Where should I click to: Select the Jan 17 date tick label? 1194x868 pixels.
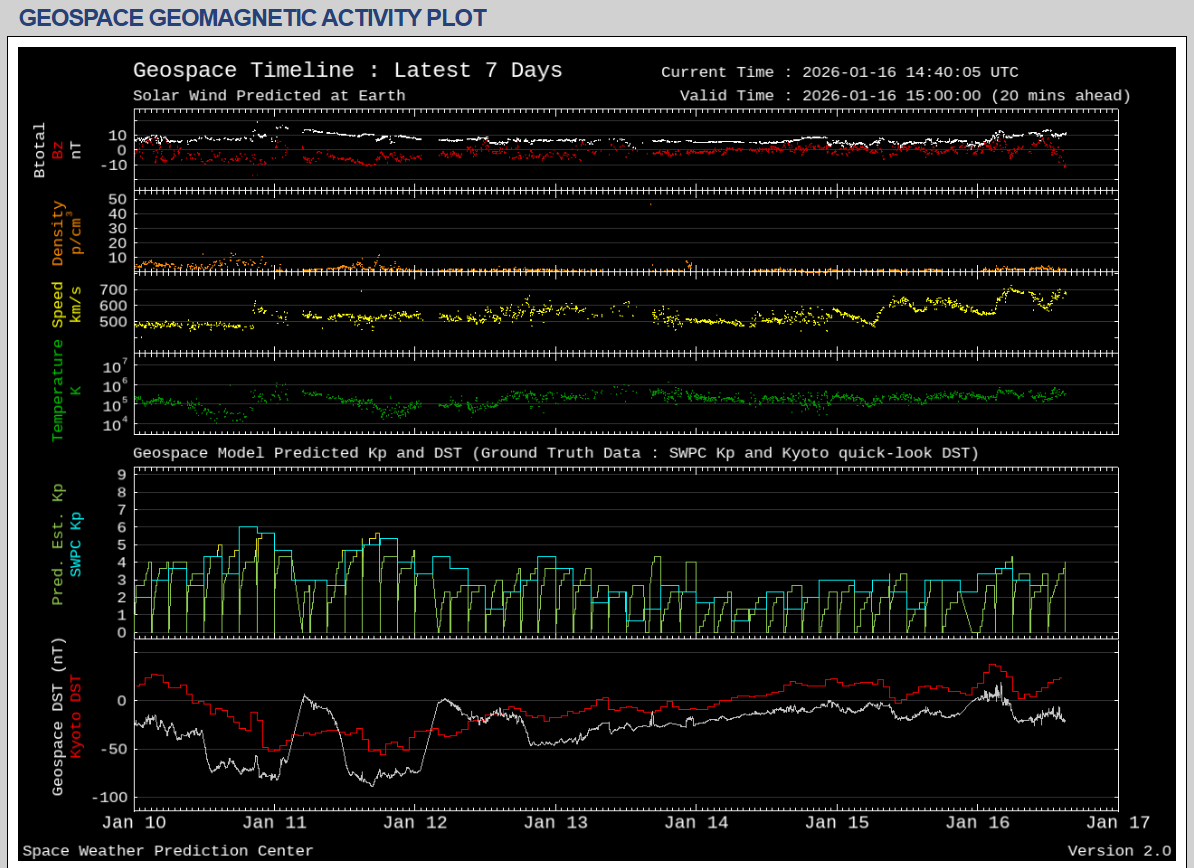[x=1117, y=823]
